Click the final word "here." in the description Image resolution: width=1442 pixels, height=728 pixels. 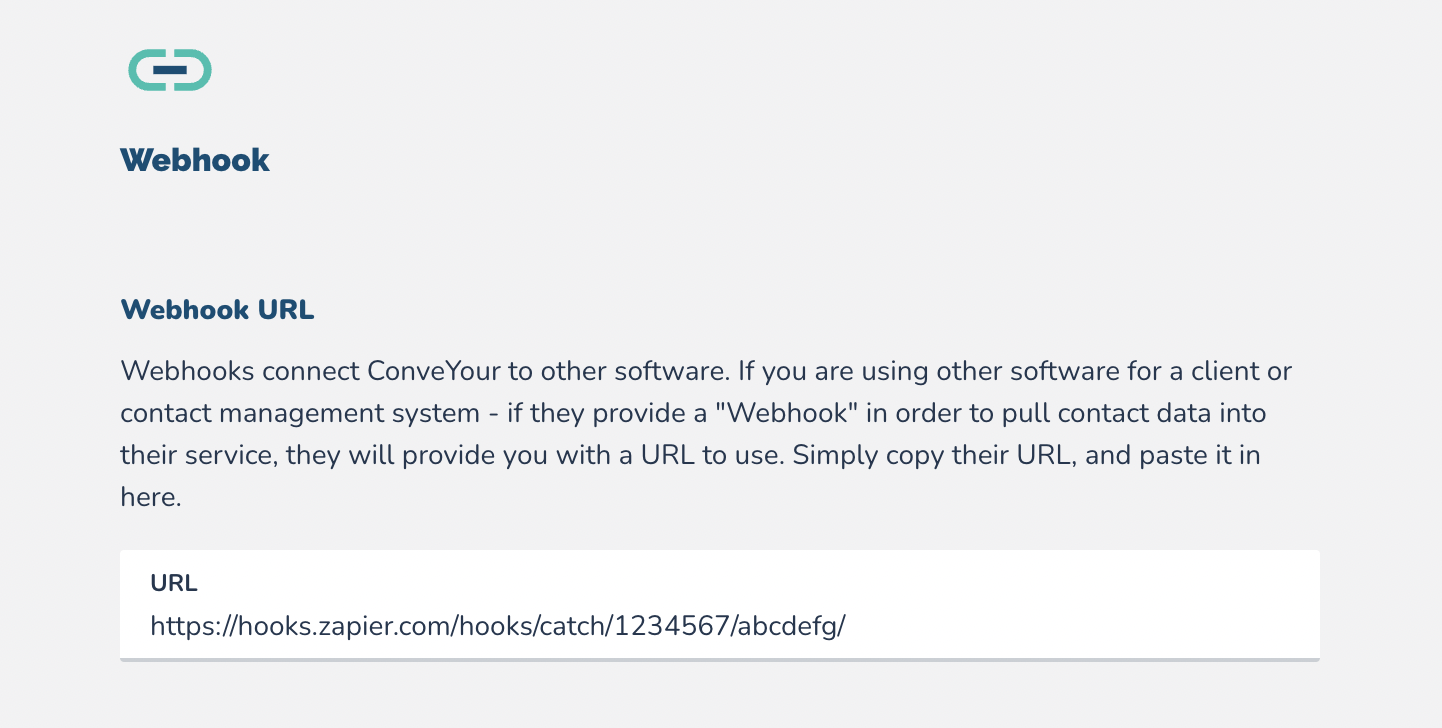[x=151, y=497]
